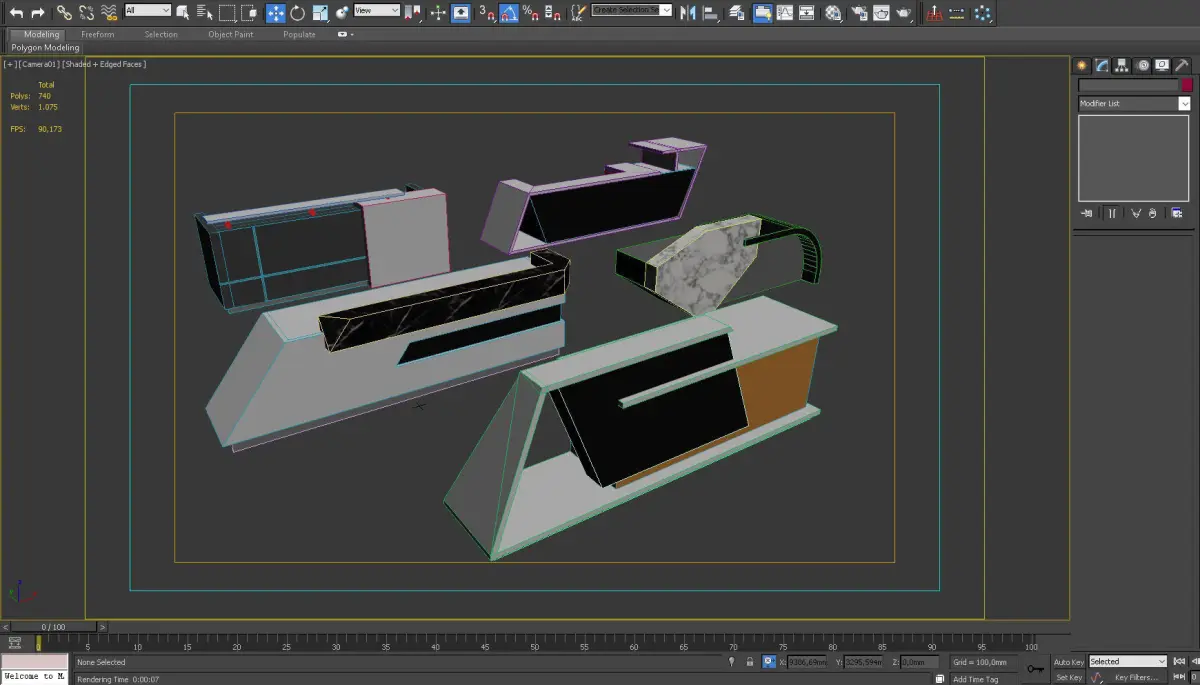This screenshot has height=685, width=1200.
Task: Switch to the Hierarchy command panel
Action: coord(1122,66)
